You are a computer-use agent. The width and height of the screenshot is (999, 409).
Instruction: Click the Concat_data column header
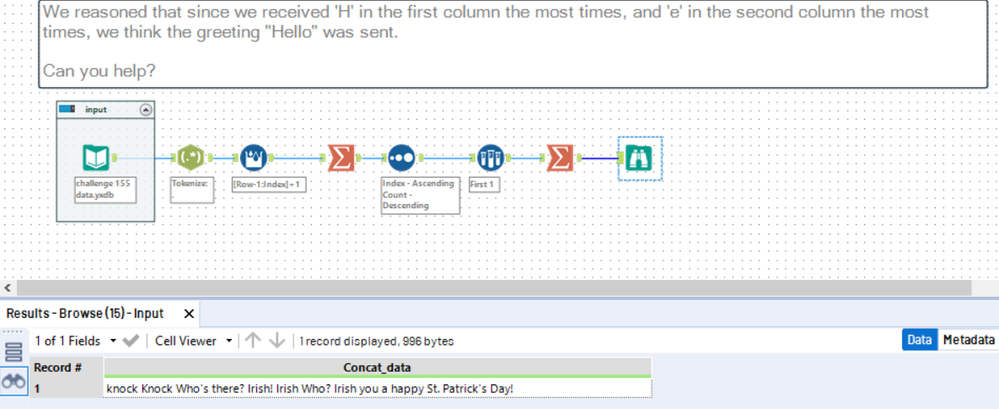point(377,368)
